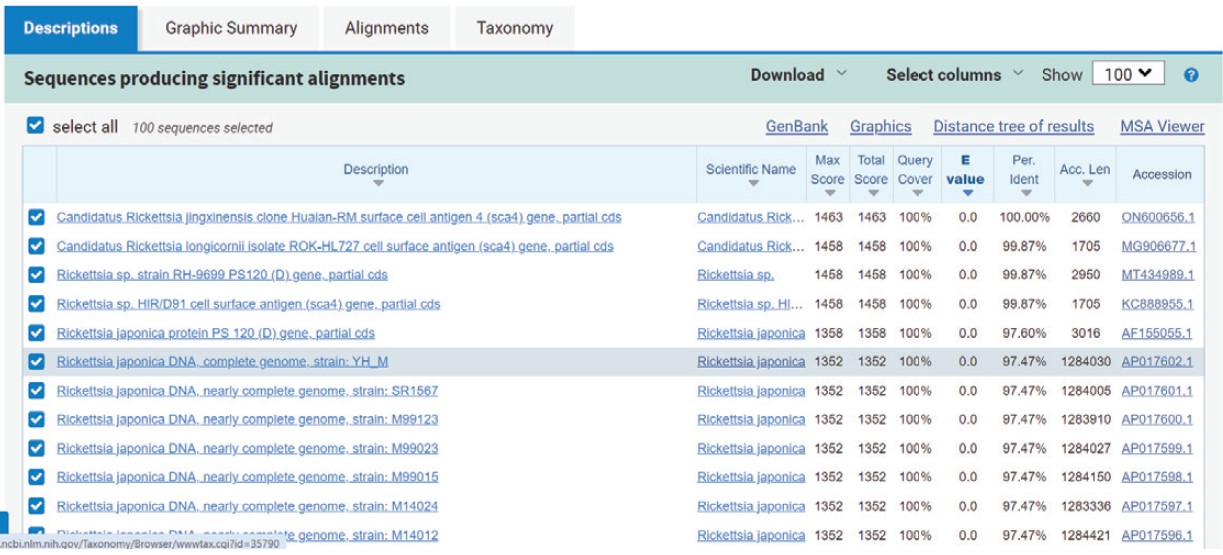The width and height of the screenshot is (1223, 555).
Task: Switch to the Graphic Summary tab
Action: coord(231,28)
